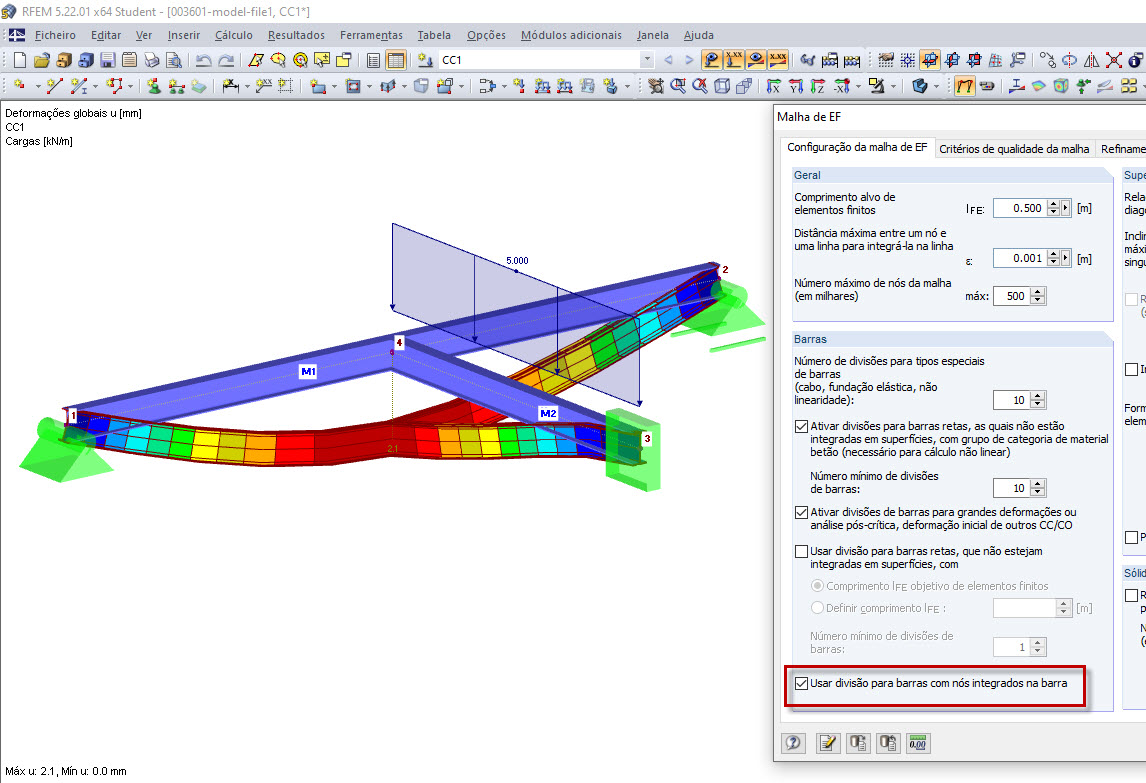This screenshot has width=1146, height=783.
Task: Open the Módulos adicionais menu
Action: [x=571, y=35]
